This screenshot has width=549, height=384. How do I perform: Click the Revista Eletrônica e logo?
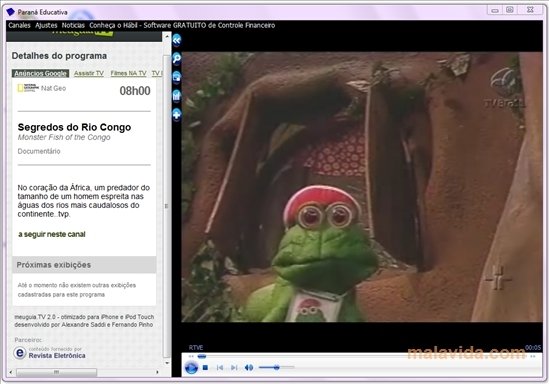coord(20,353)
